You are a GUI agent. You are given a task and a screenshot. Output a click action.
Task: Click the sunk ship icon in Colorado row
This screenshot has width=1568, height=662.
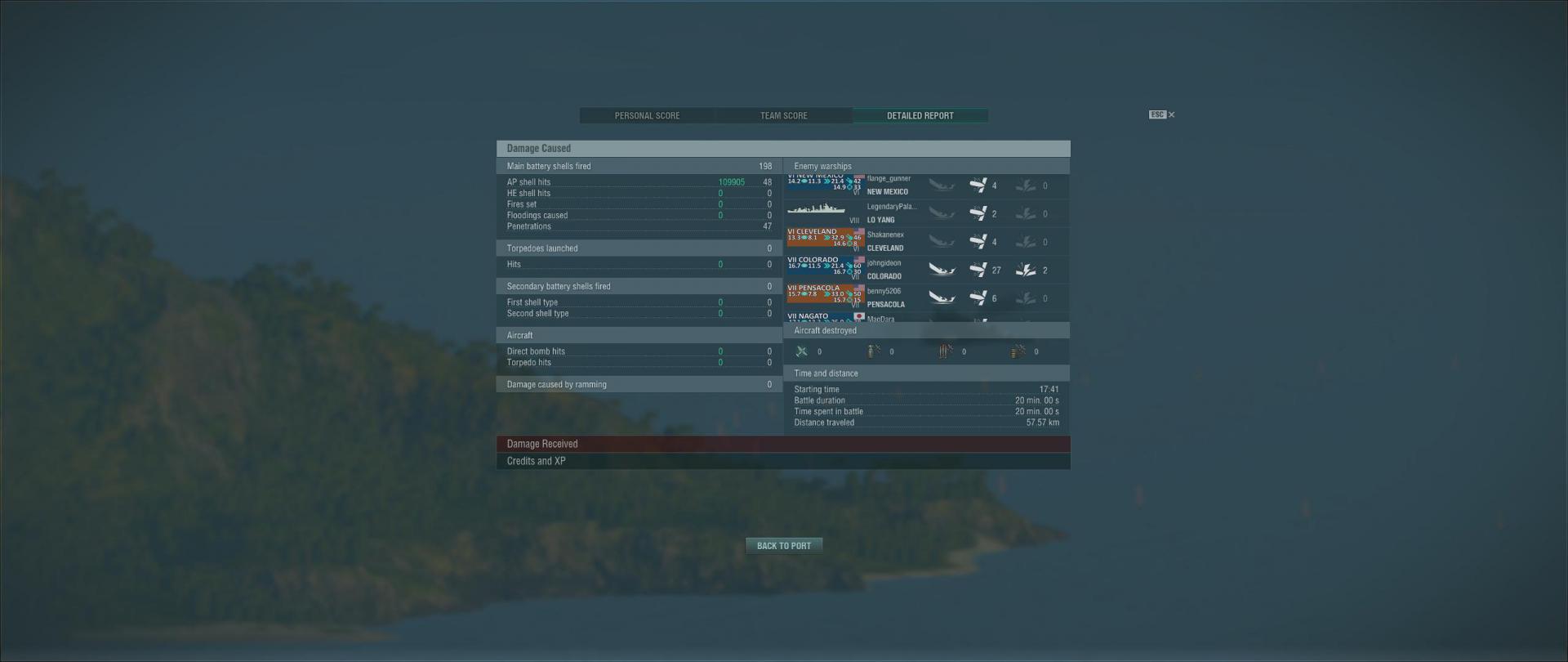coord(942,270)
